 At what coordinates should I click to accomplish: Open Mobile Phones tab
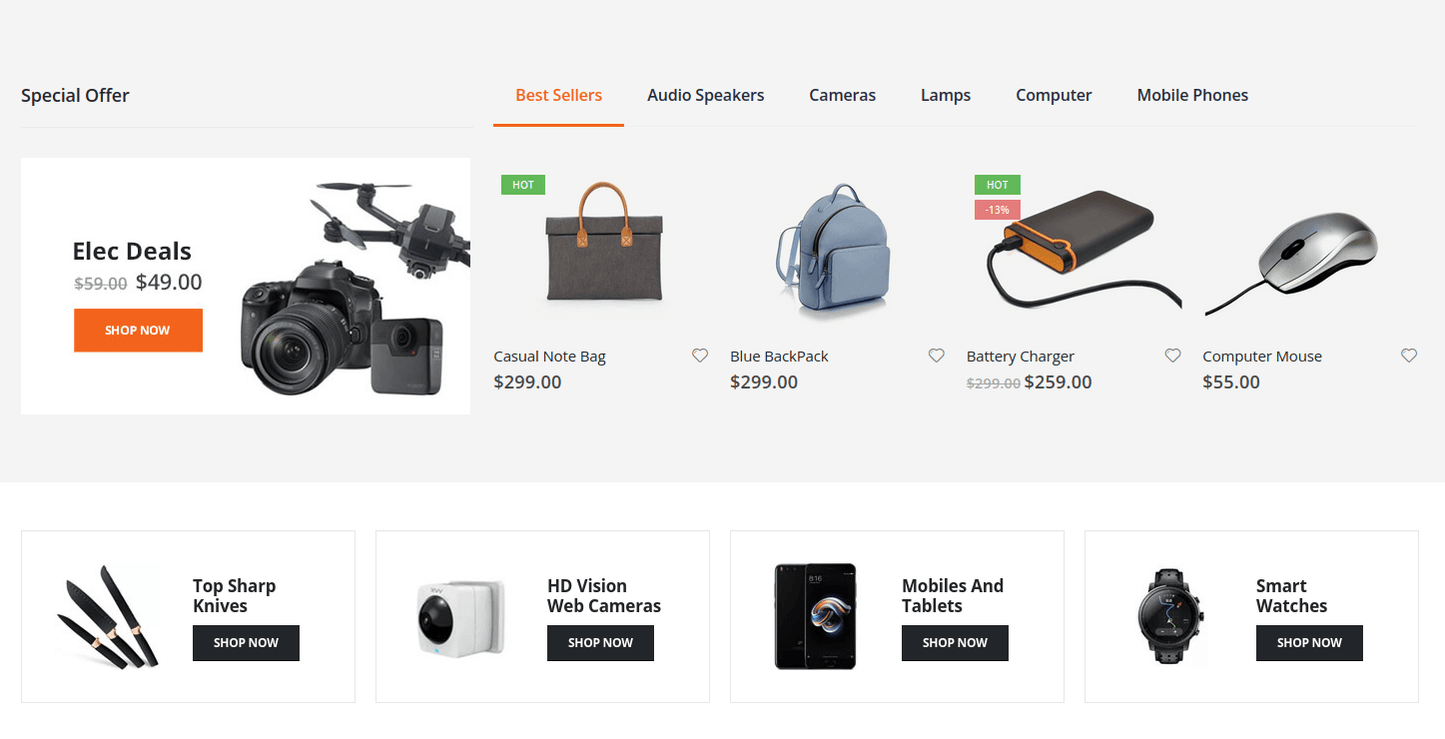[1193, 96]
